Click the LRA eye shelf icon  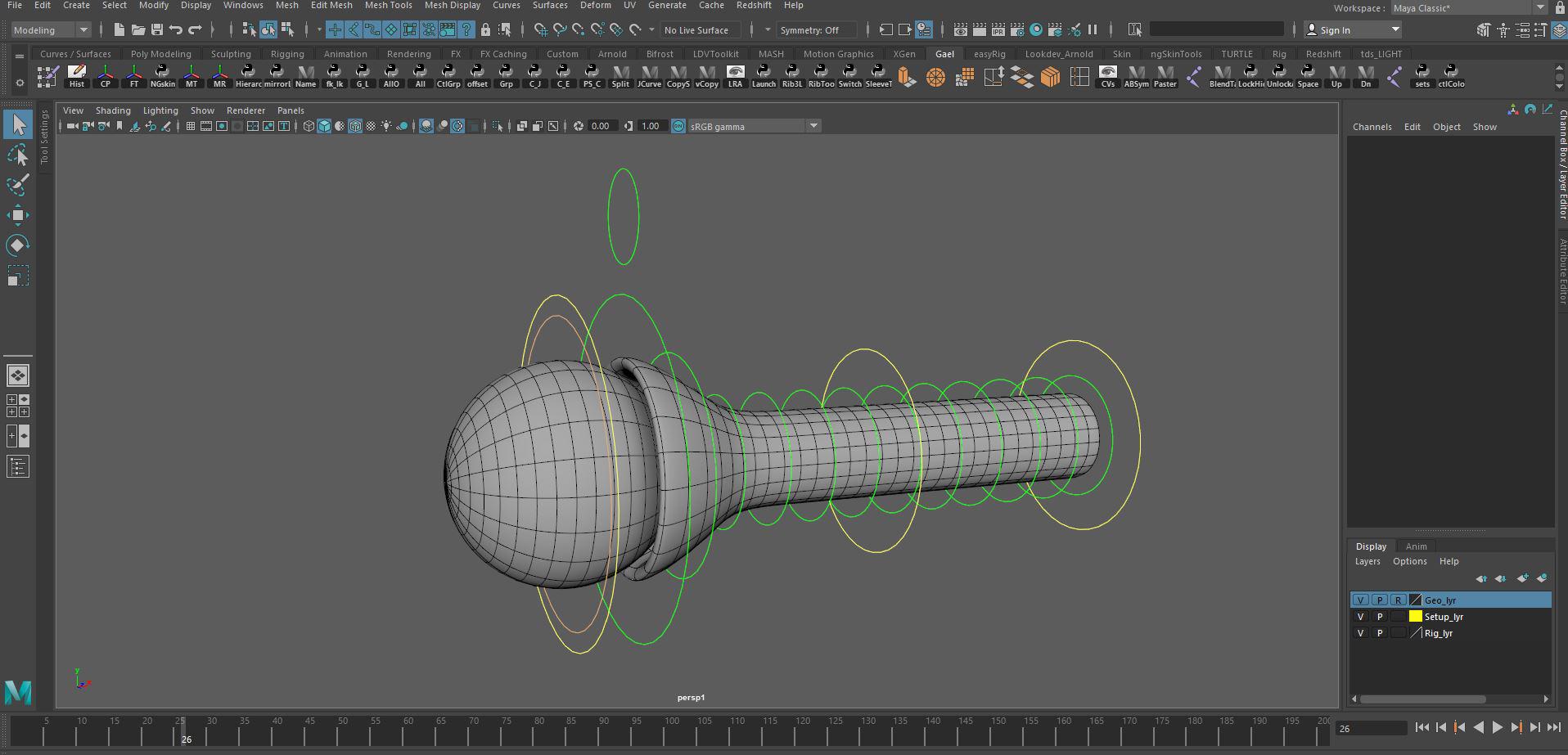(x=735, y=77)
